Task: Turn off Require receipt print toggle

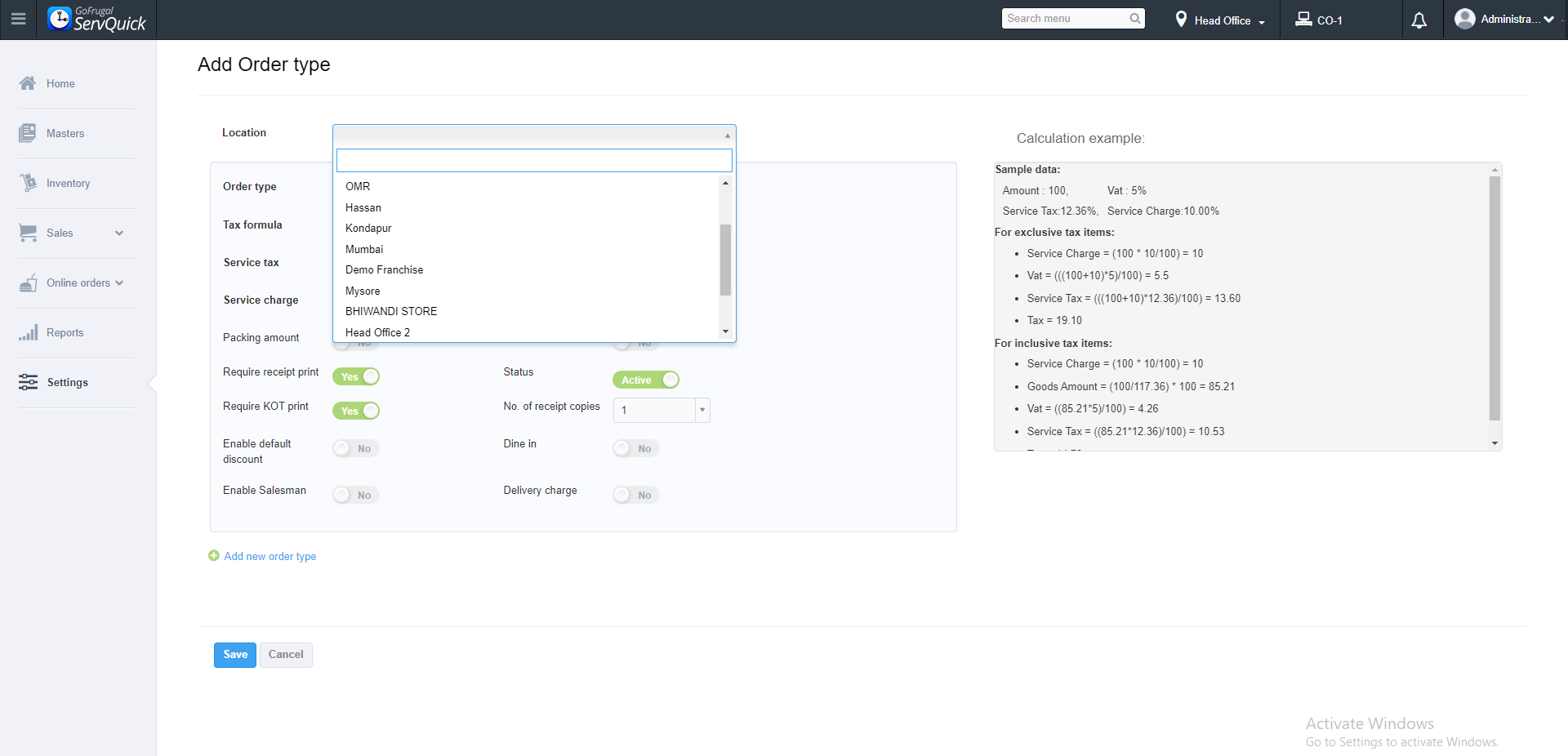Action: (x=356, y=376)
